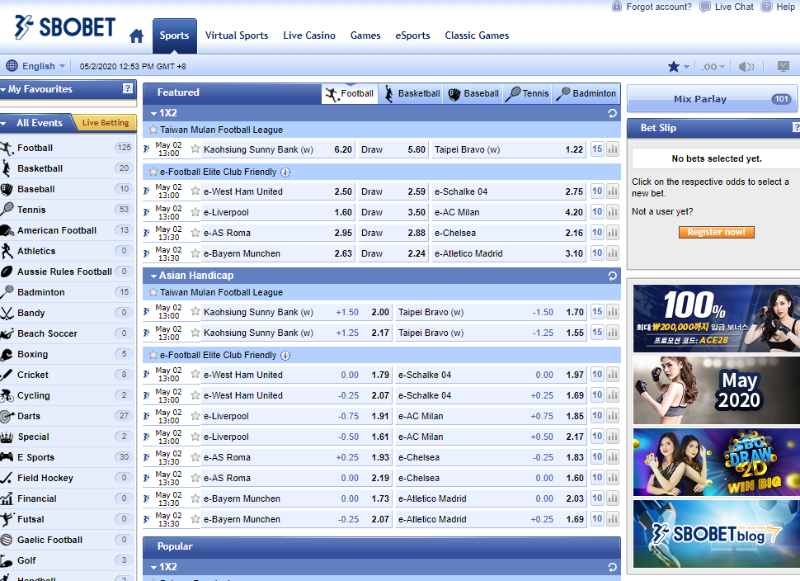Open the Forgot account? link
Viewport: 800px width, 581px height.
coord(651,7)
